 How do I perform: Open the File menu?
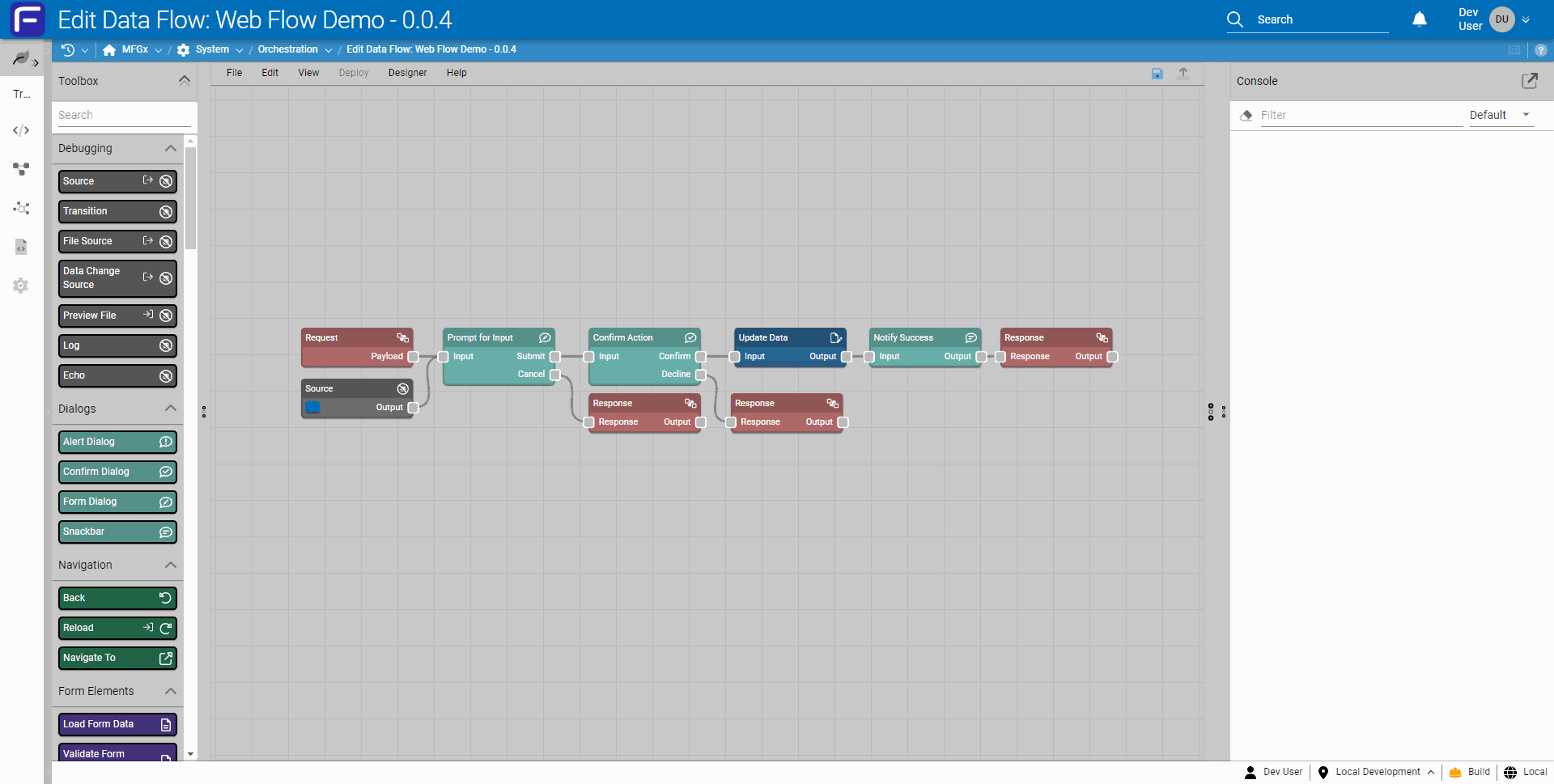pyautogui.click(x=235, y=73)
